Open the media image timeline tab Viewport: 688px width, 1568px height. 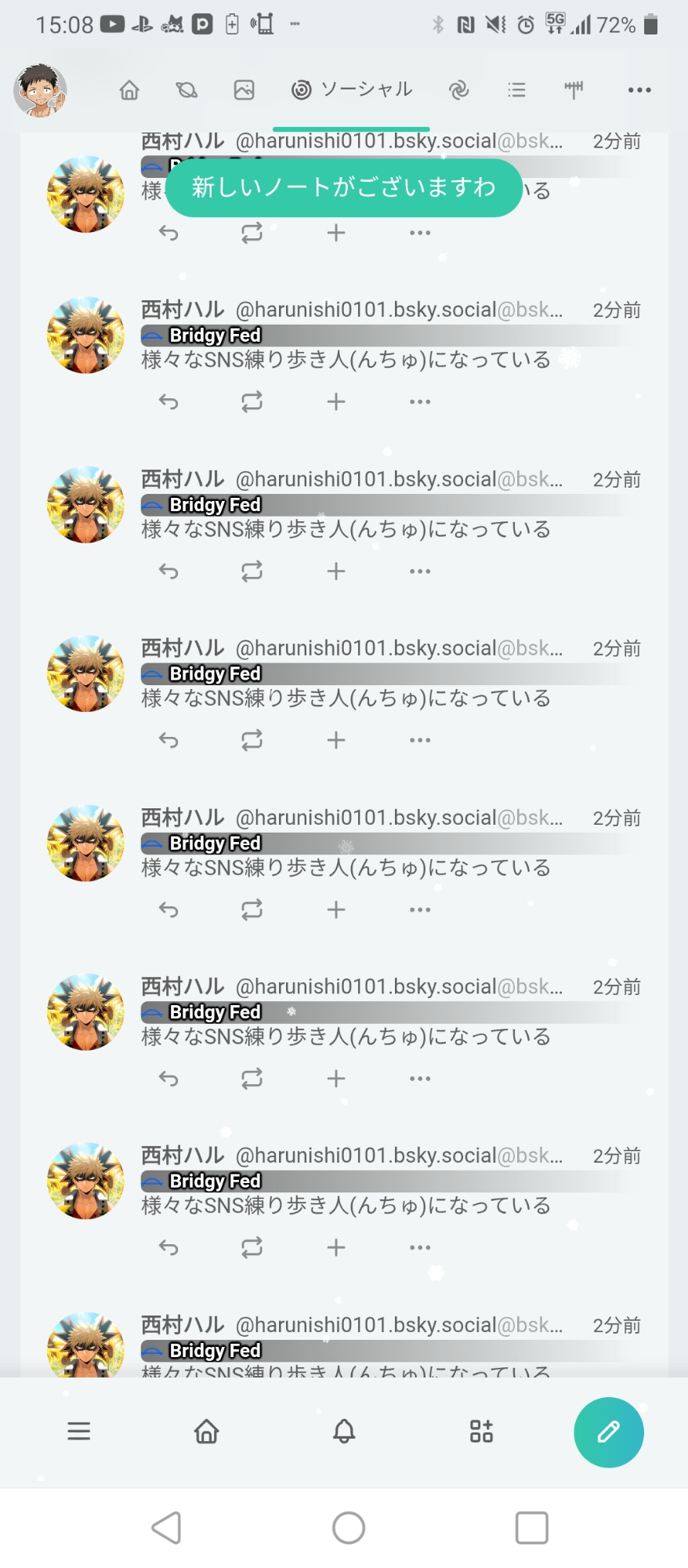click(x=244, y=90)
